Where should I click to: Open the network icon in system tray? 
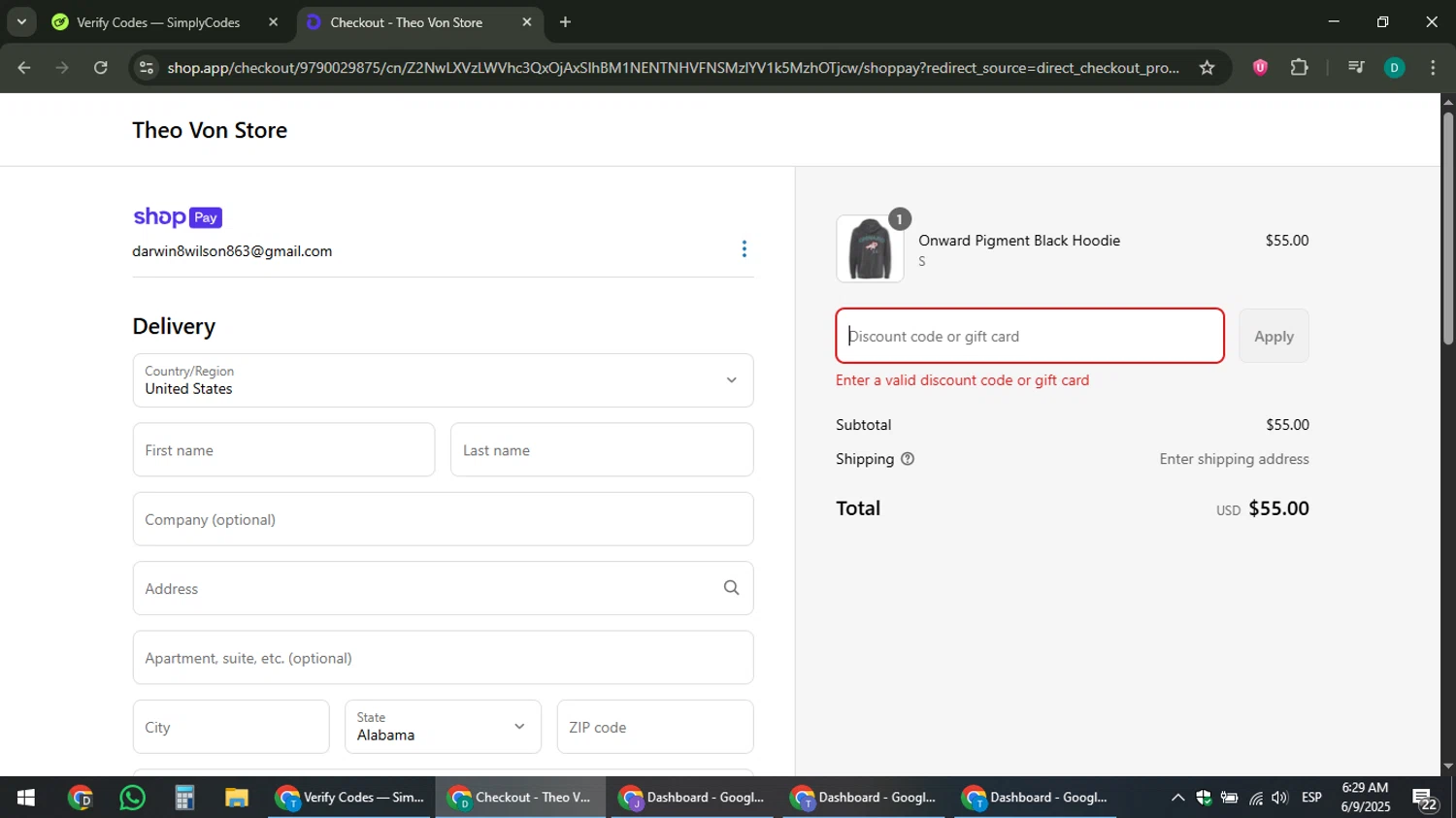tap(1256, 798)
